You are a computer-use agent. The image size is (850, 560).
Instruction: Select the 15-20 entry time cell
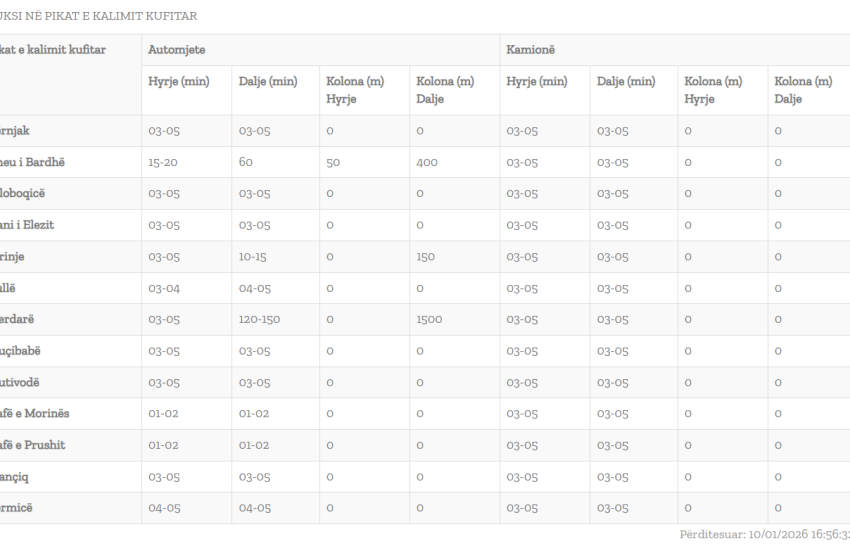click(x=164, y=162)
